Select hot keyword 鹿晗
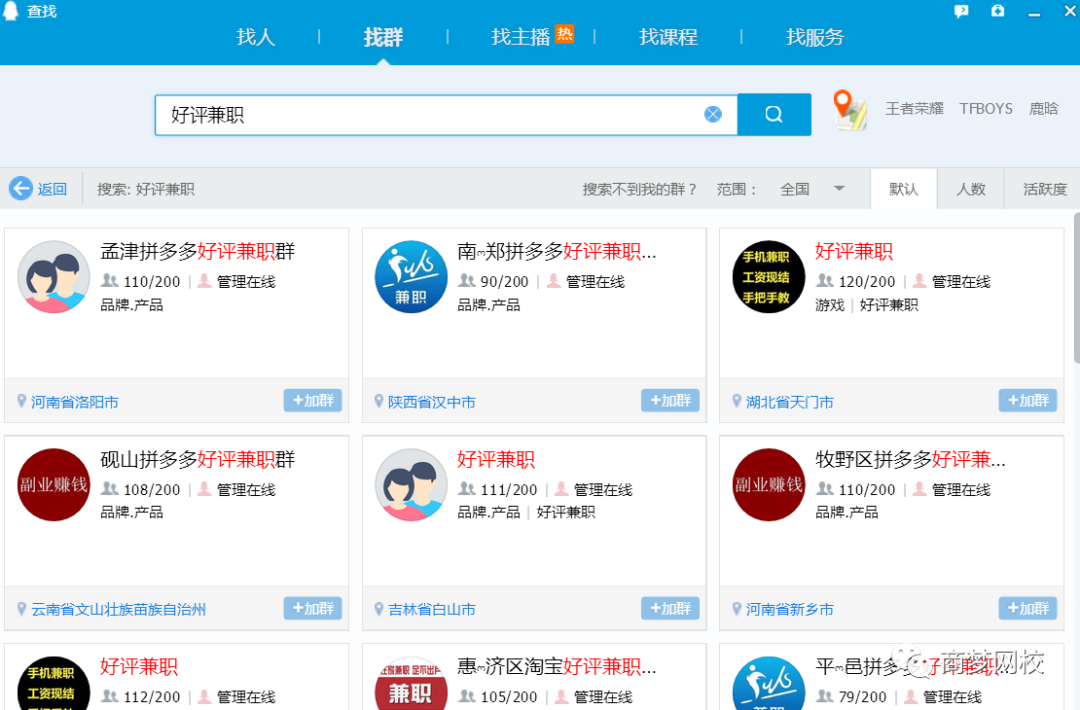 tap(1043, 109)
